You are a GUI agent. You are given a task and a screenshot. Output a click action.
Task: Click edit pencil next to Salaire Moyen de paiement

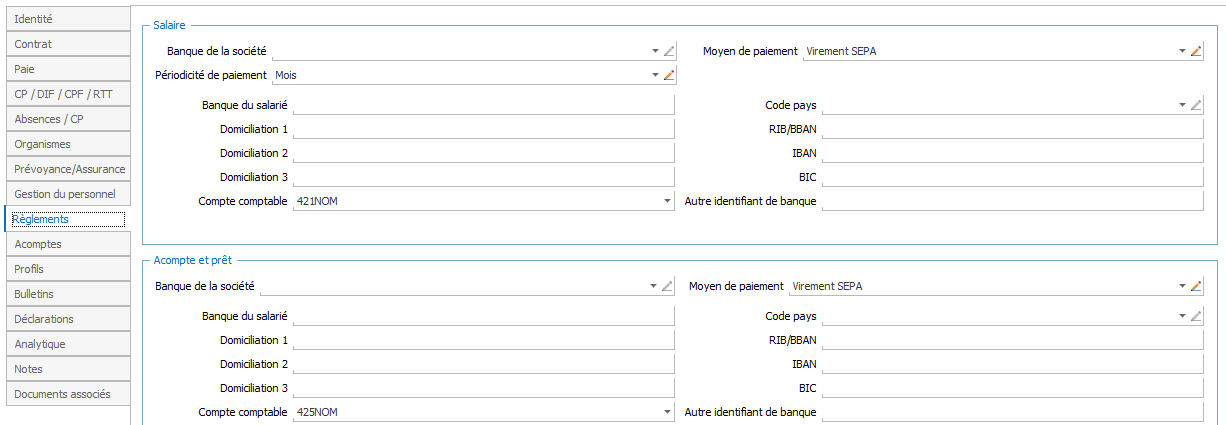1196,51
